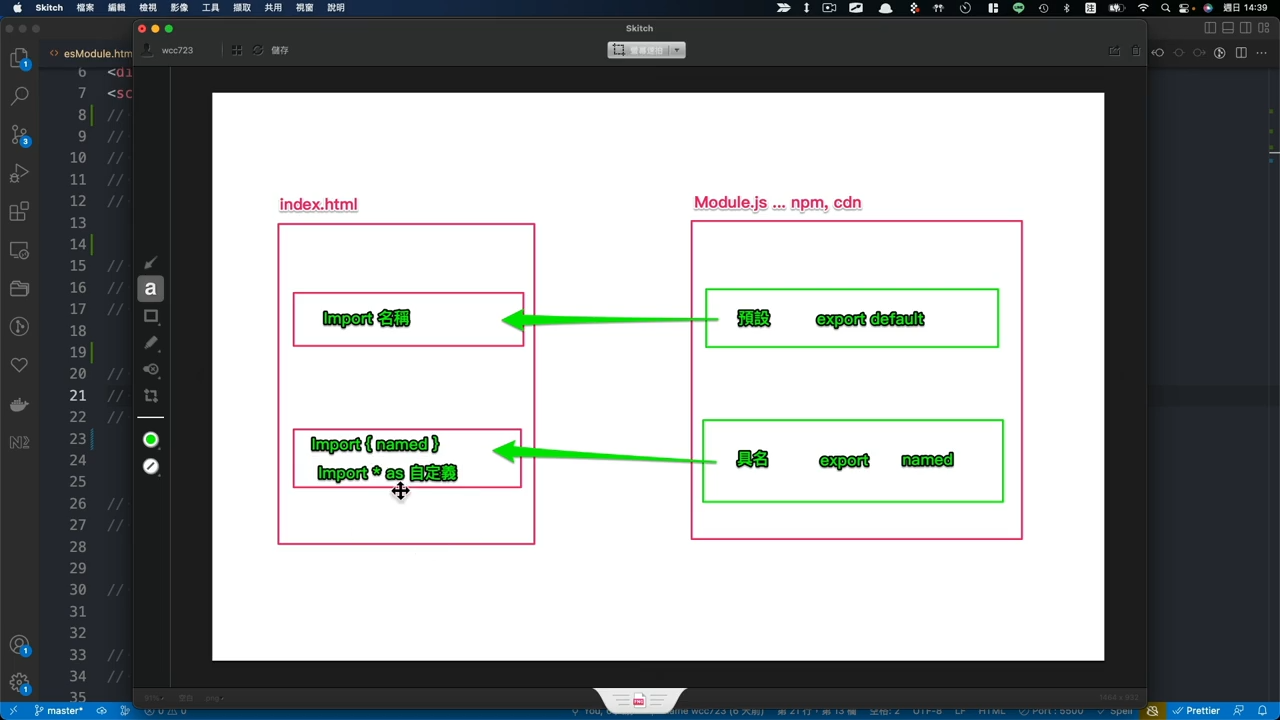Viewport: 1280px width, 720px height.
Task: Open the 編輯 menu
Action: point(116,7)
